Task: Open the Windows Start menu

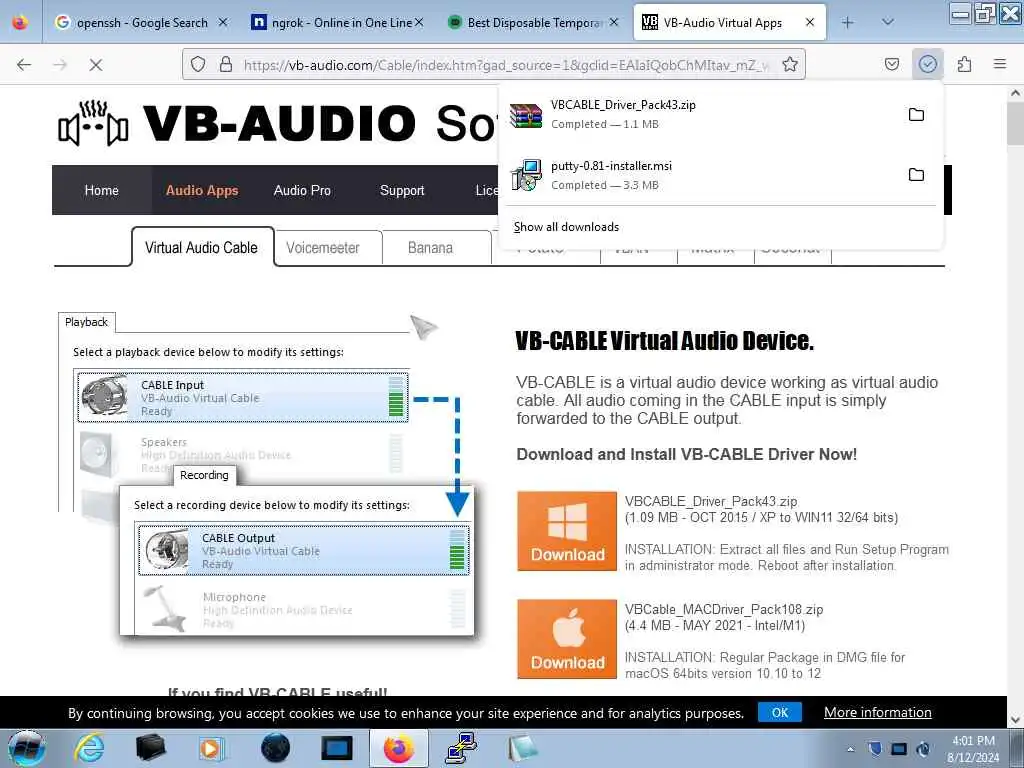Action: 26,748
